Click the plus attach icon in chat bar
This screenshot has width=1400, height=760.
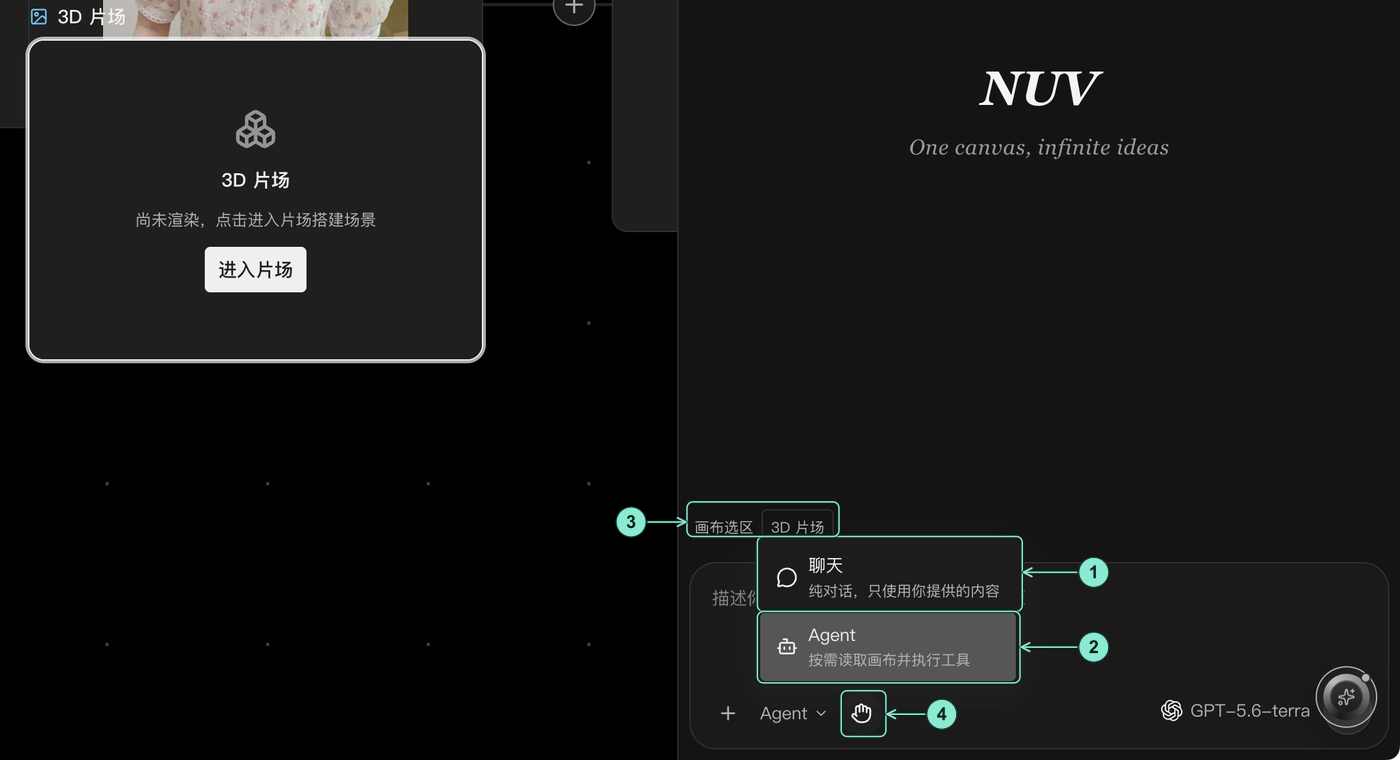click(728, 713)
